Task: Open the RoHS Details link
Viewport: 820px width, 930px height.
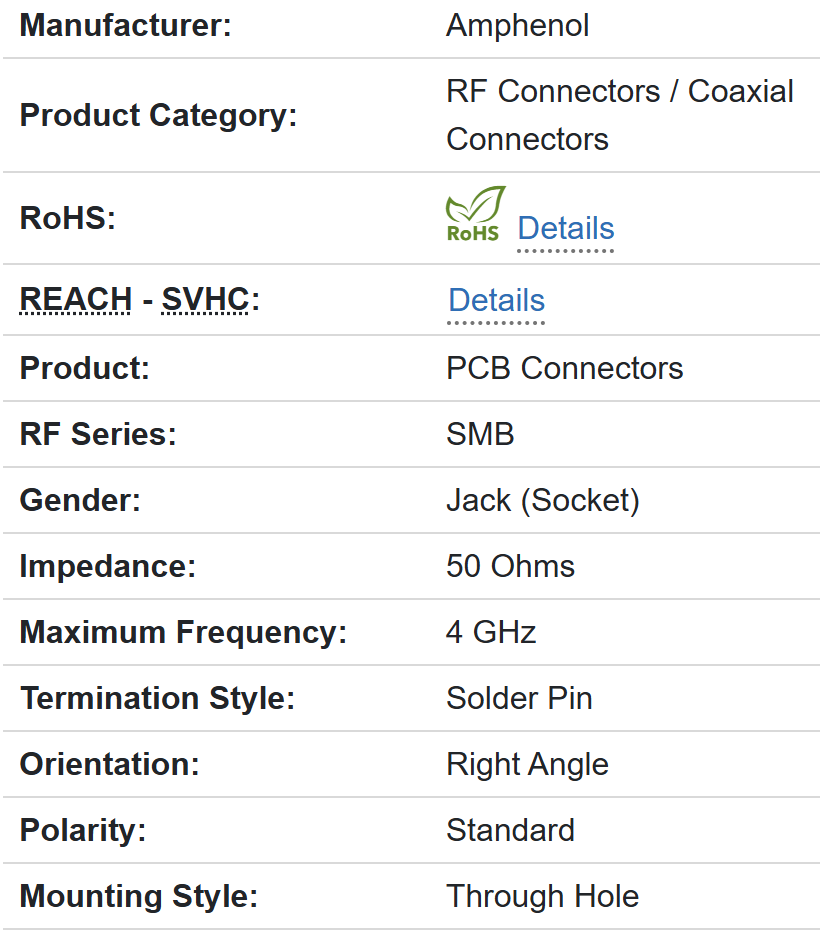Action: point(565,229)
